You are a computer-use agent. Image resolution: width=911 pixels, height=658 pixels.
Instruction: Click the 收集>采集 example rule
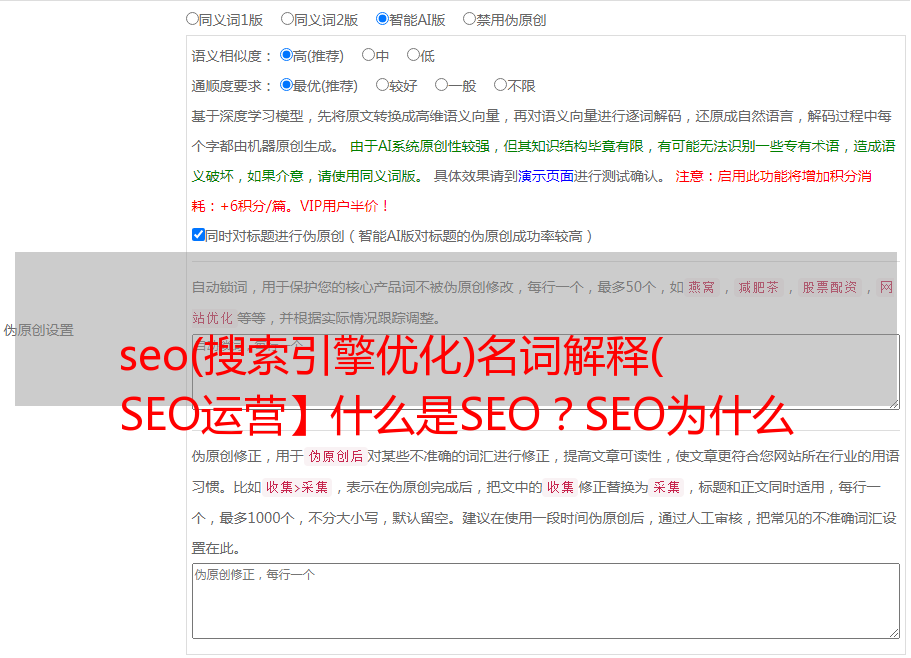297,487
